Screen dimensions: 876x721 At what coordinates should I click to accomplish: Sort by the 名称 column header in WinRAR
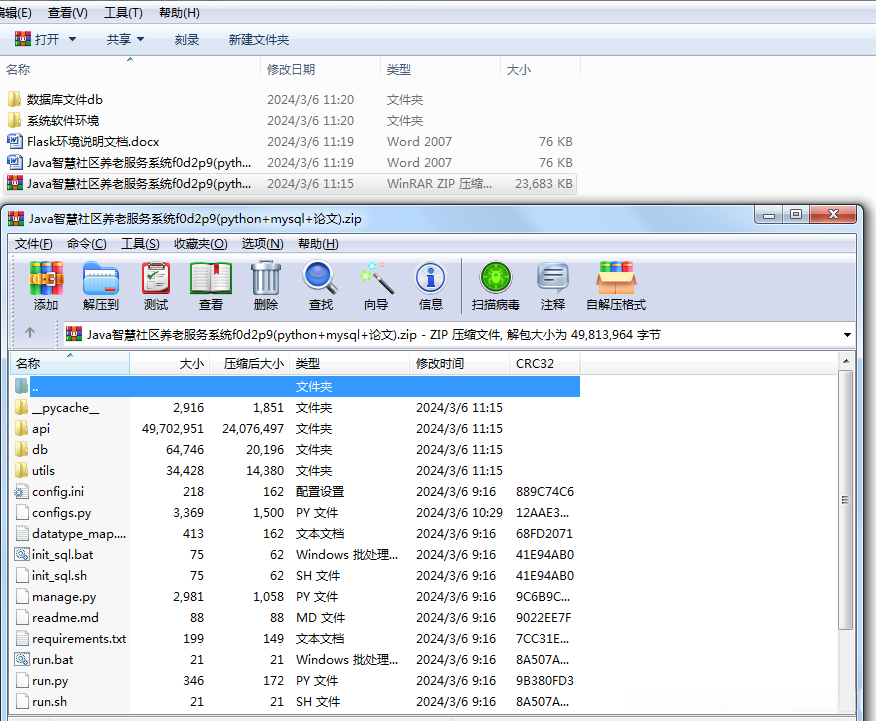70,364
